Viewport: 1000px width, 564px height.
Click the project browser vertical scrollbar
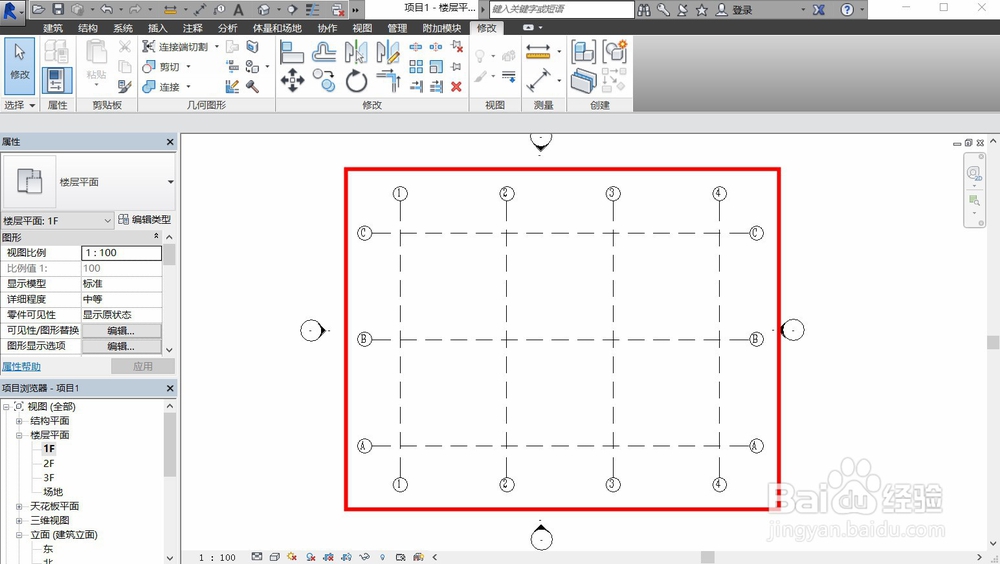pos(170,445)
